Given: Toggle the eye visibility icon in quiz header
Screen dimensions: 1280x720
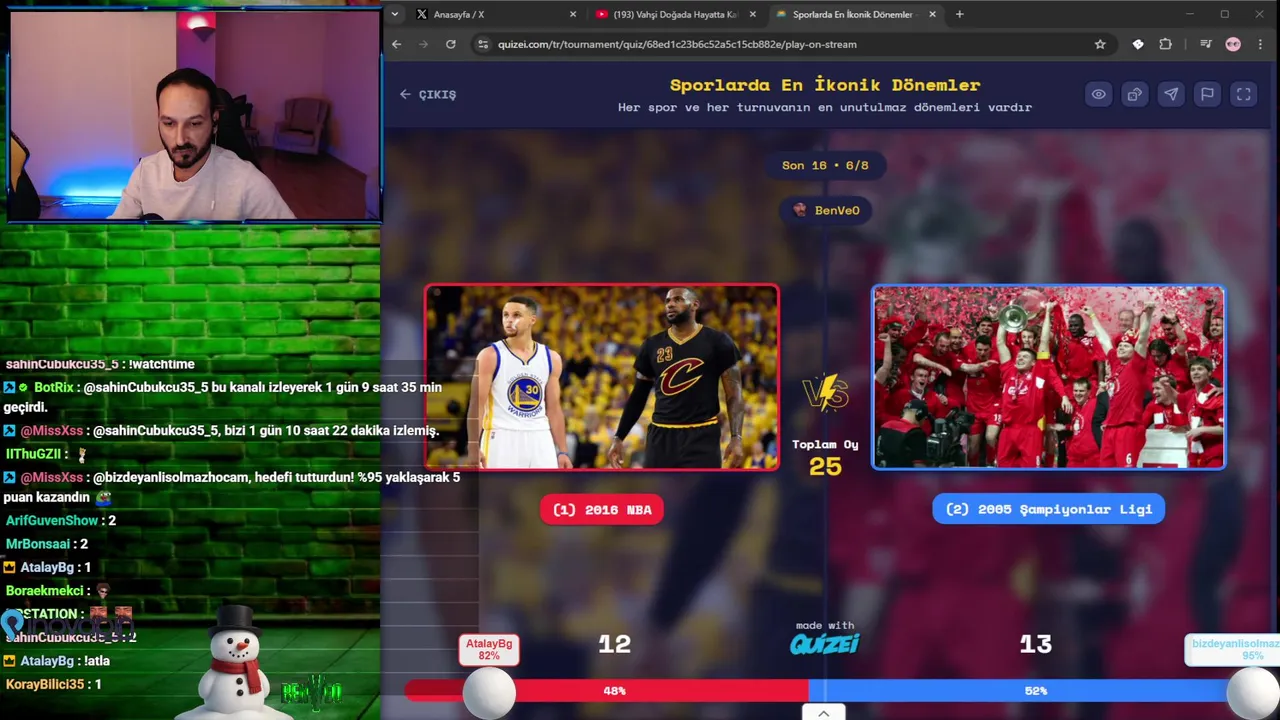Looking at the screenshot, I should click(1099, 94).
